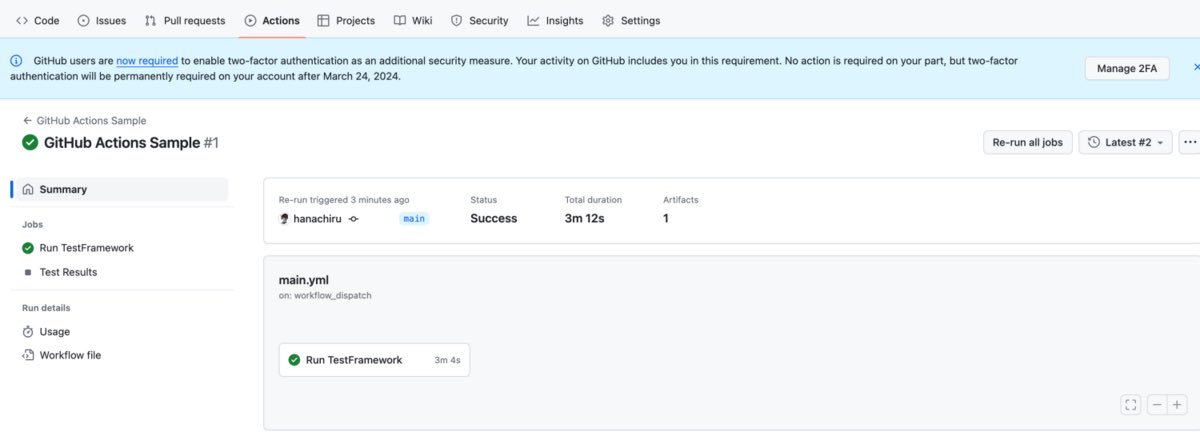Click the Run TestFramework job card
Viewport: 1200px width, 436px height.
(x=374, y=360)
